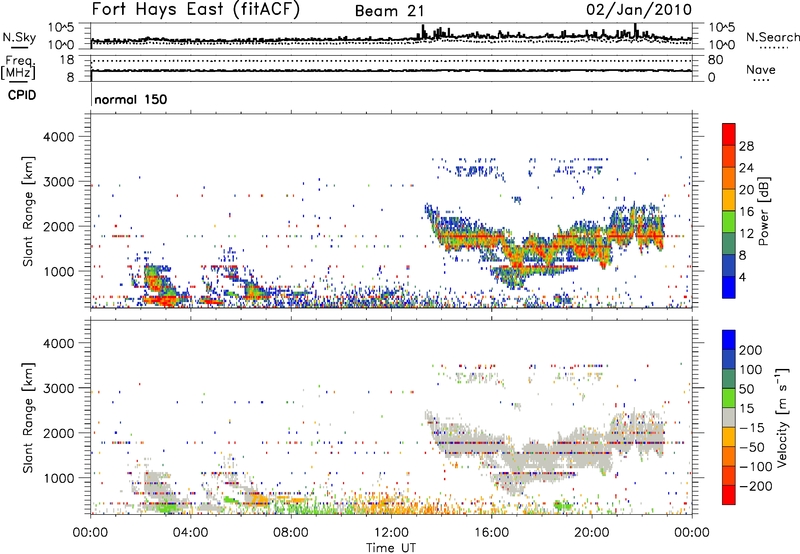Screen dimensions: 800x554
Task: Click the 'Power [dB]' colorbar label
Action: [764, 211]
